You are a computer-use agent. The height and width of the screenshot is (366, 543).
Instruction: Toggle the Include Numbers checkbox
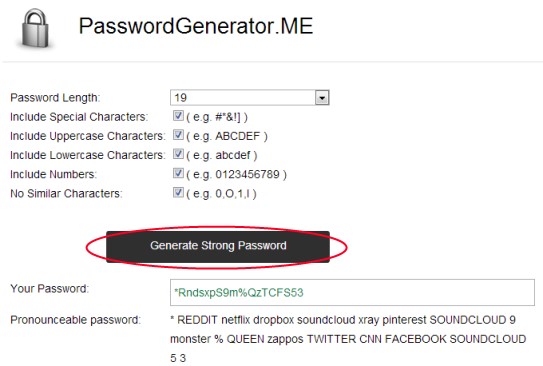click(178, 173)
